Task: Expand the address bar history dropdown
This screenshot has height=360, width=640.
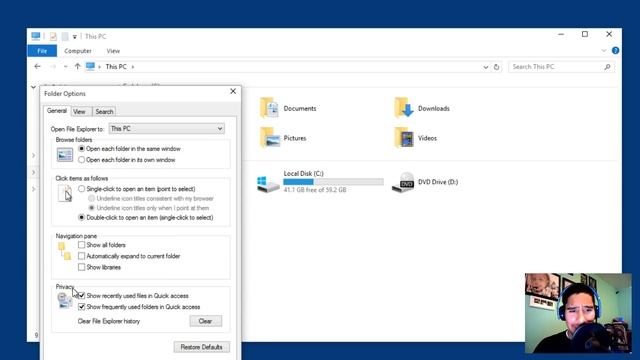Action: 486,67
